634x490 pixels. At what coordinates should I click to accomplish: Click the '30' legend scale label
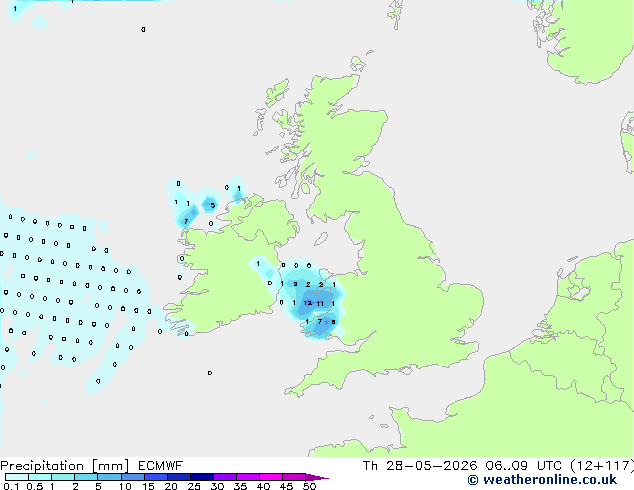click(218, 486)
